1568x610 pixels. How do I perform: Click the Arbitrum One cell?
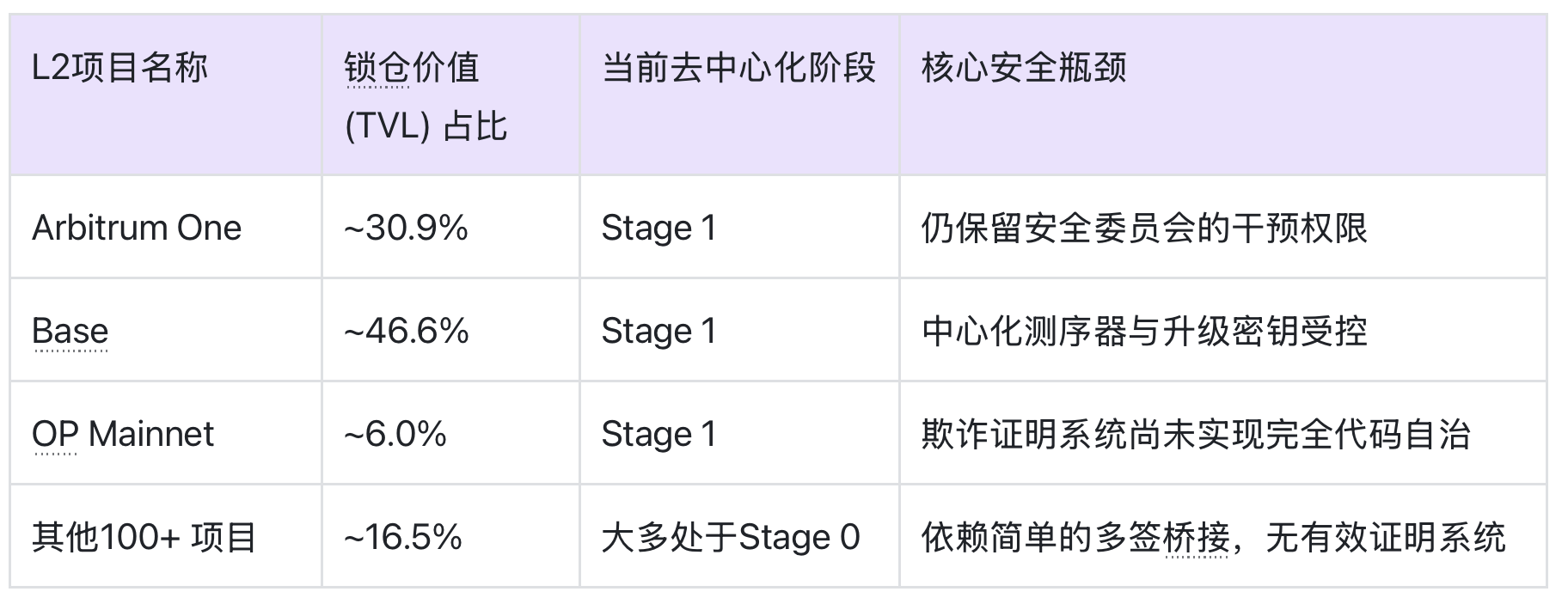[137, 228]
